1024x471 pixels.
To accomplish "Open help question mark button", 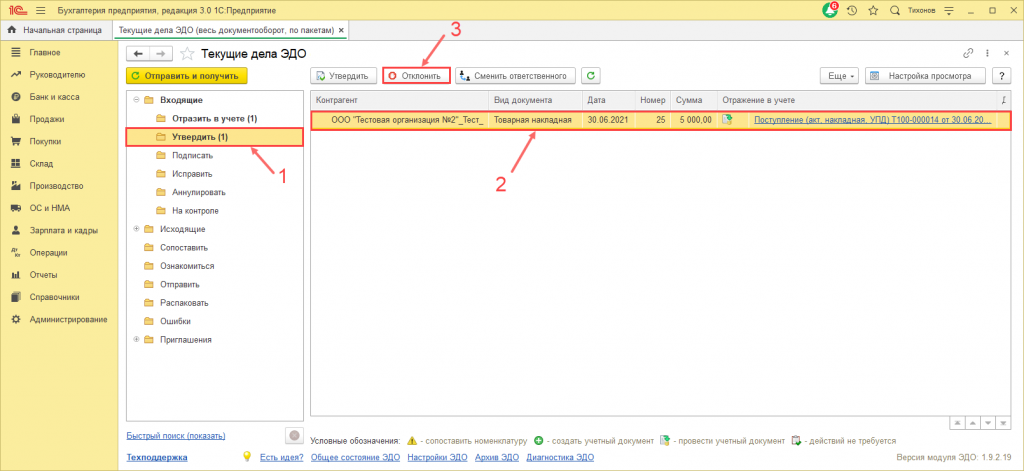I will (x=1002, y=76).
